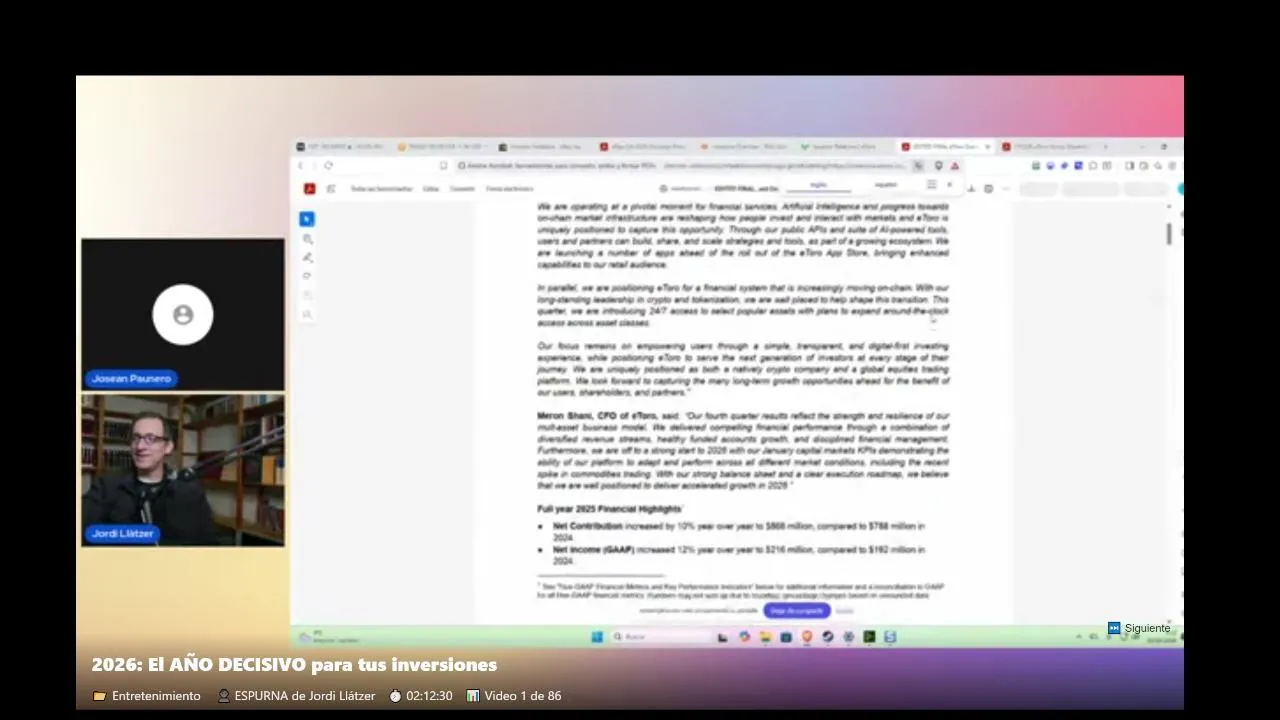Click the red warning triangle icon in address bar

coord(955,166)
